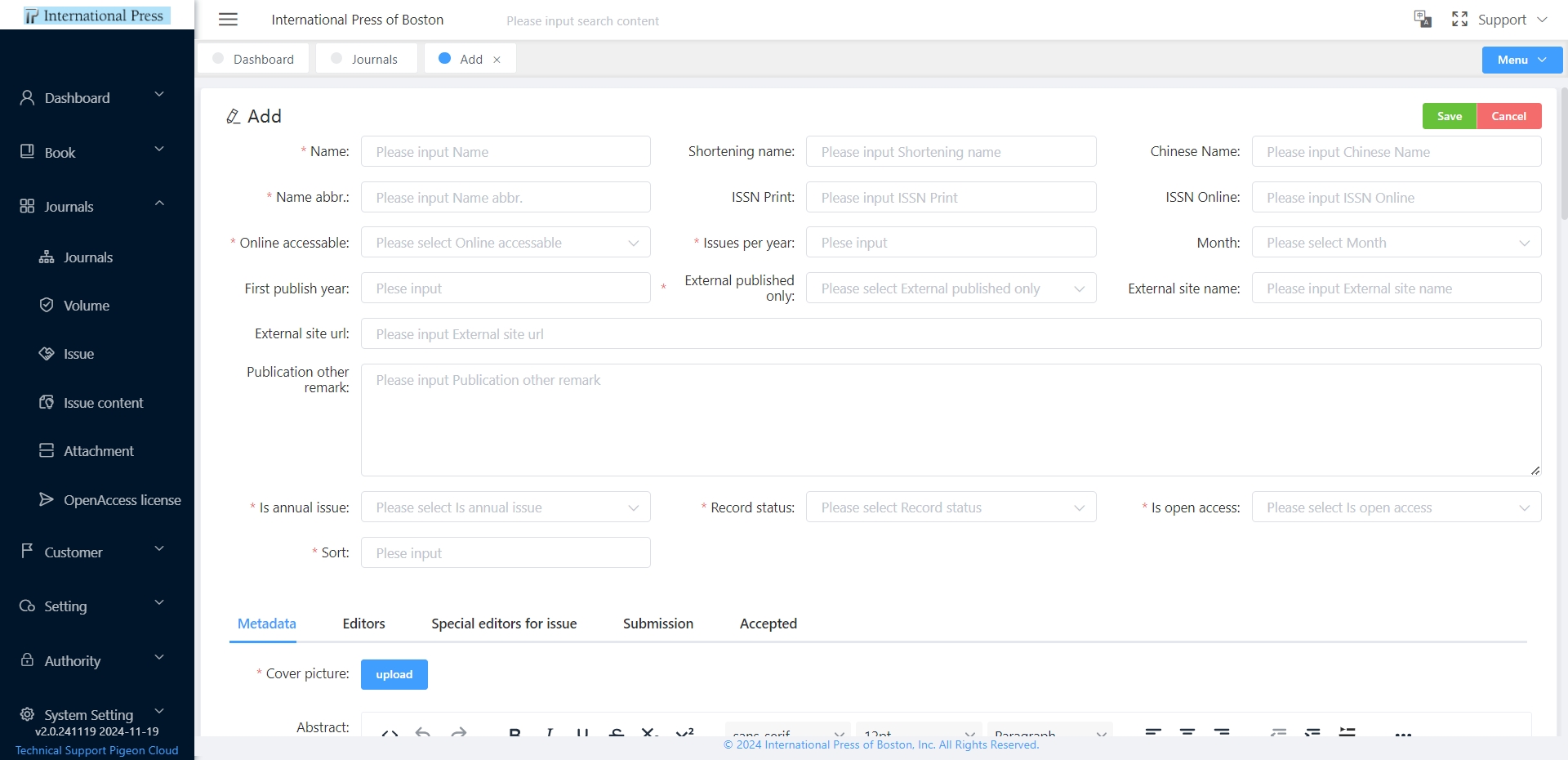1568x760 pixels.
Task: Click the Issues per year input
Action: [x=951, y=243]
